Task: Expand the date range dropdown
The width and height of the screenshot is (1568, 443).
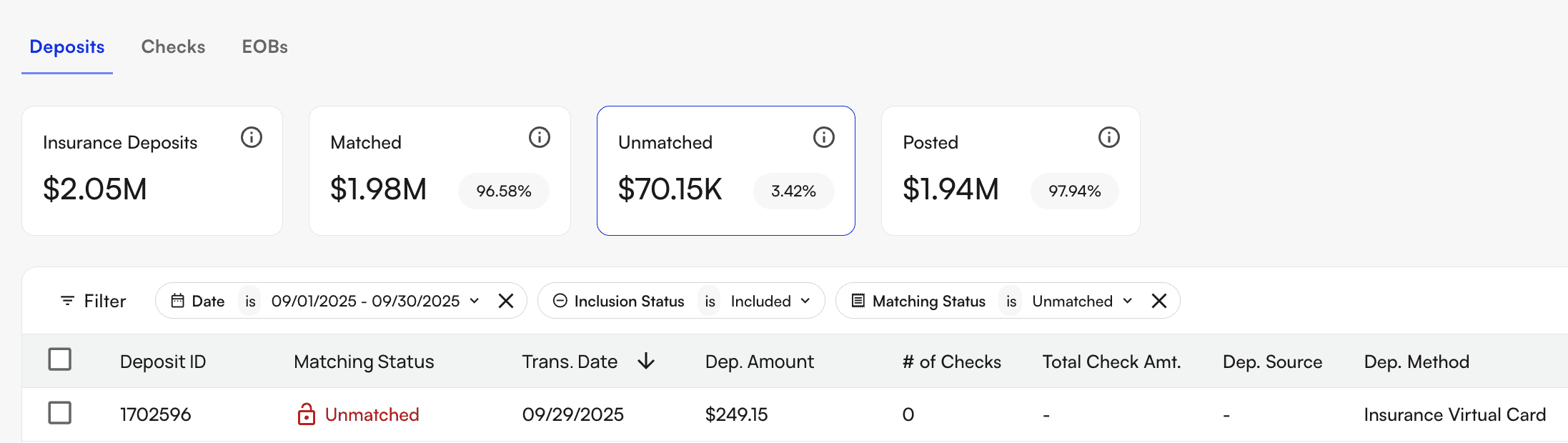Action: pos(474,301)
